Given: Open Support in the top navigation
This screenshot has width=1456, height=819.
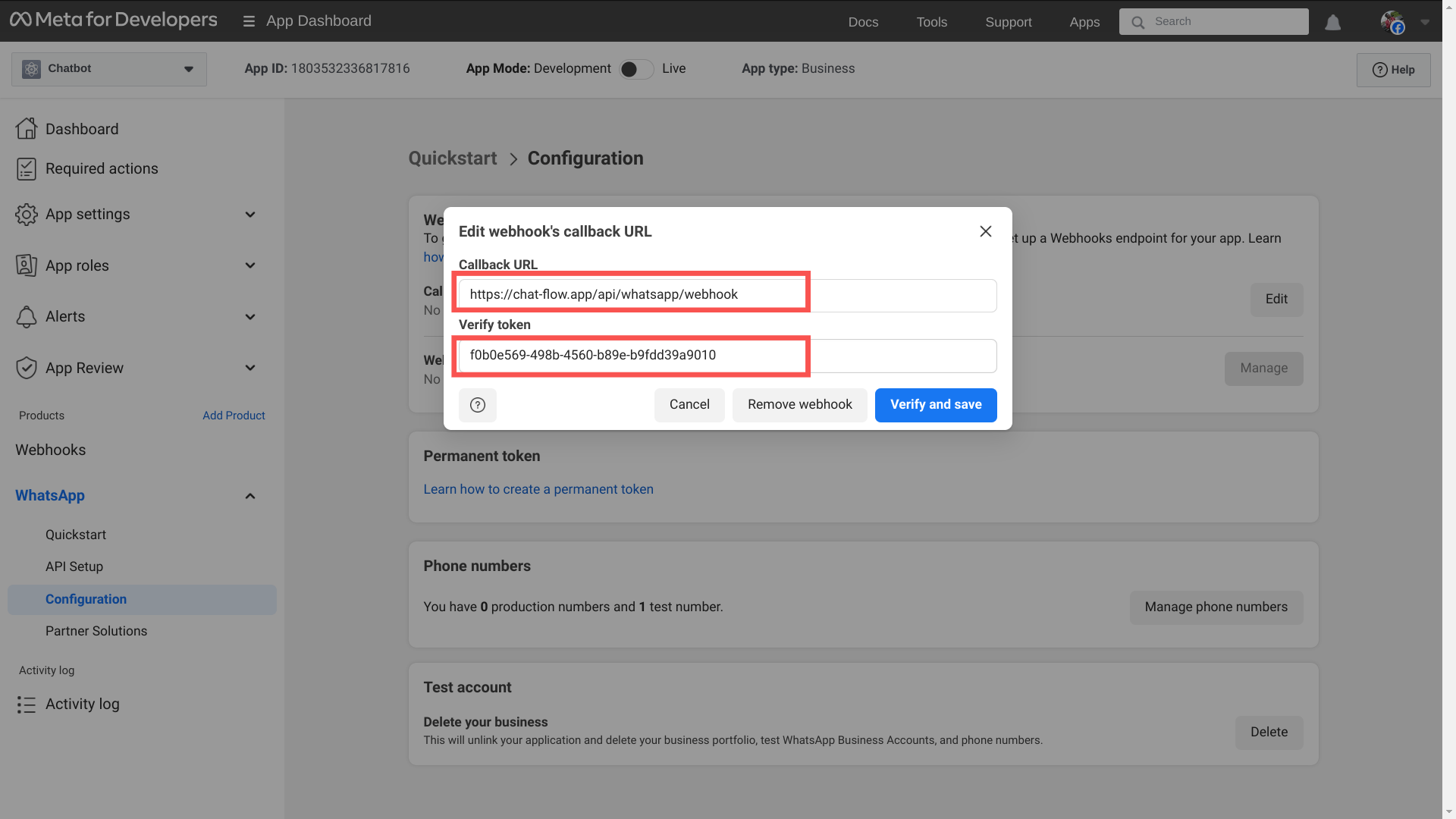Looking at the screenshot, I should 1008,22.
